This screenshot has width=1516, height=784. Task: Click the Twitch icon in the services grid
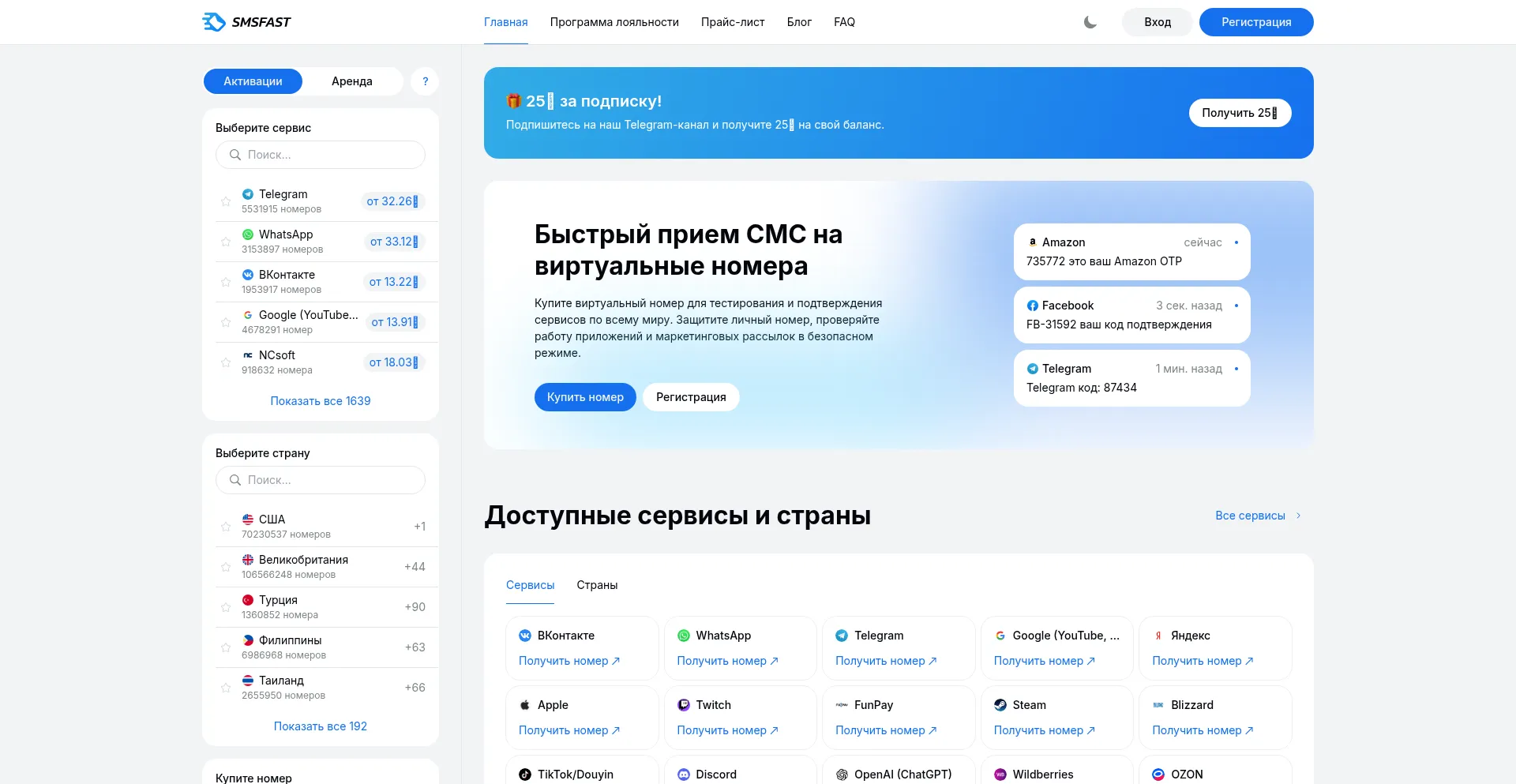pyautogui.click(x=684, y=705)
